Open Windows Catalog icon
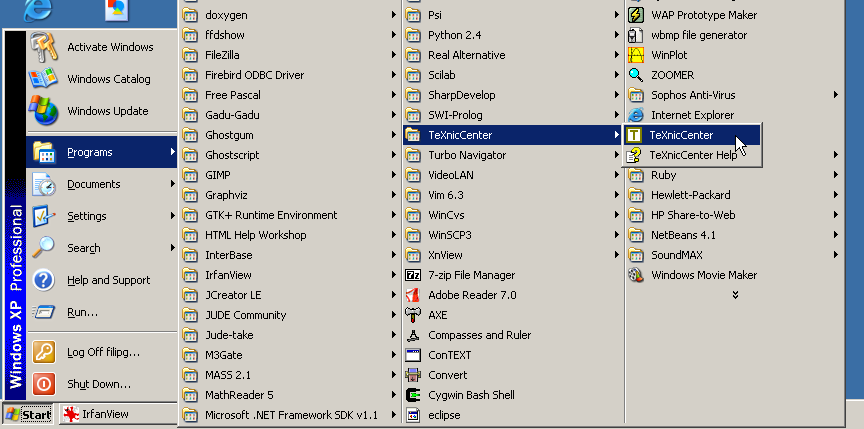The image size is (864, 429). 44,79
